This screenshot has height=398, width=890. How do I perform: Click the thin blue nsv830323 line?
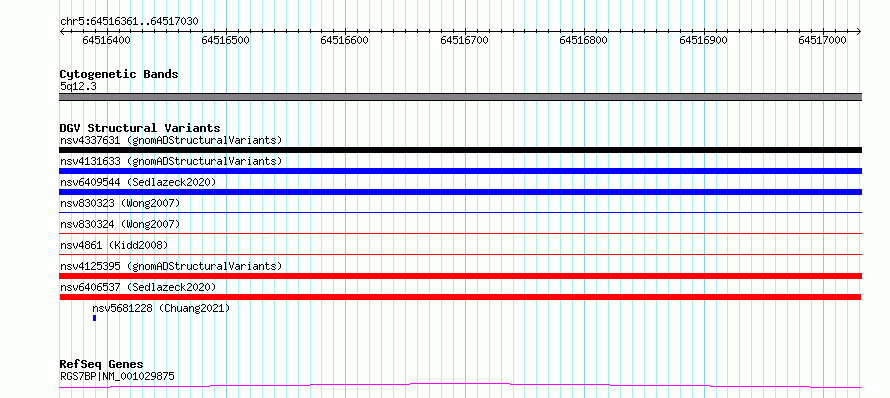coord(460,212)
